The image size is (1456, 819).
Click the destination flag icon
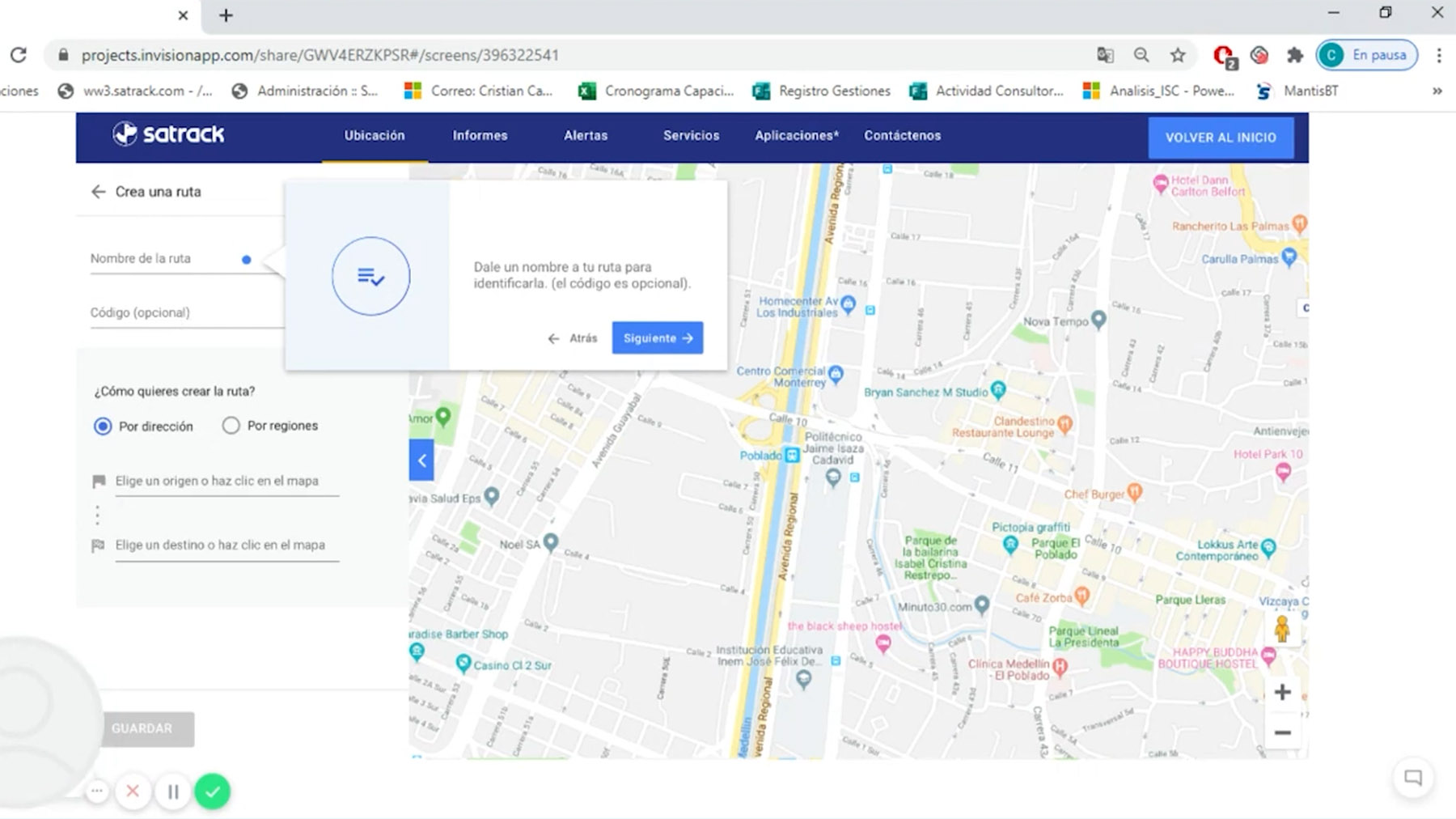tap(99, 545)
